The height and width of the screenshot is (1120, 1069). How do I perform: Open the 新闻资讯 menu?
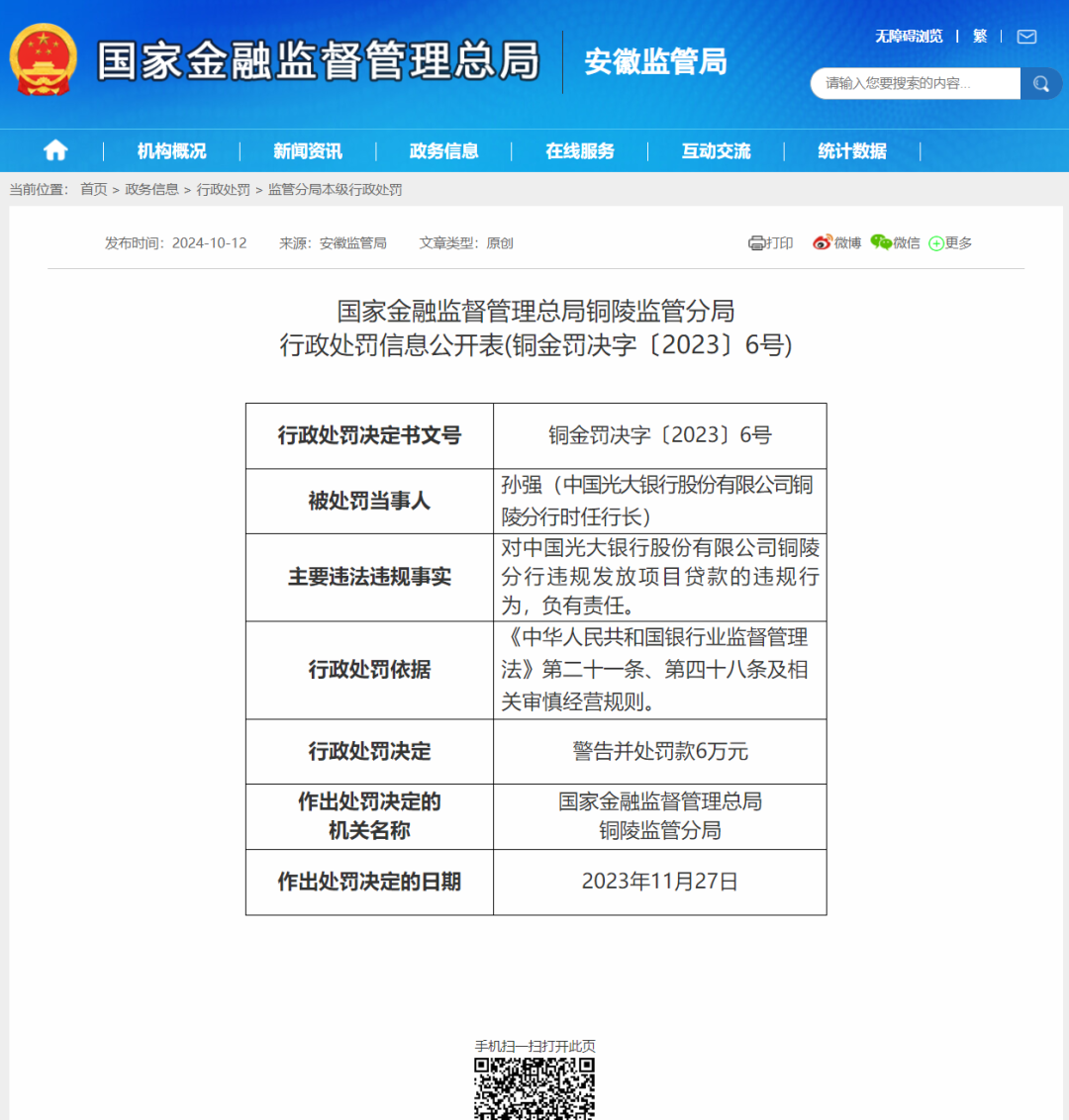pos(307,150)
